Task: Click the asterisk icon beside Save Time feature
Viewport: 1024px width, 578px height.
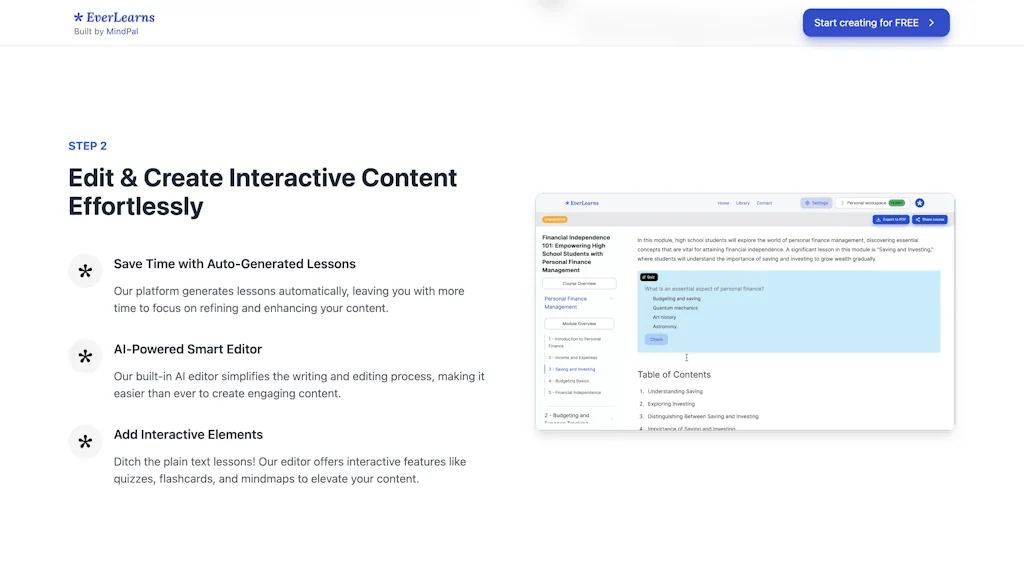Action: [x=85, y=270]
